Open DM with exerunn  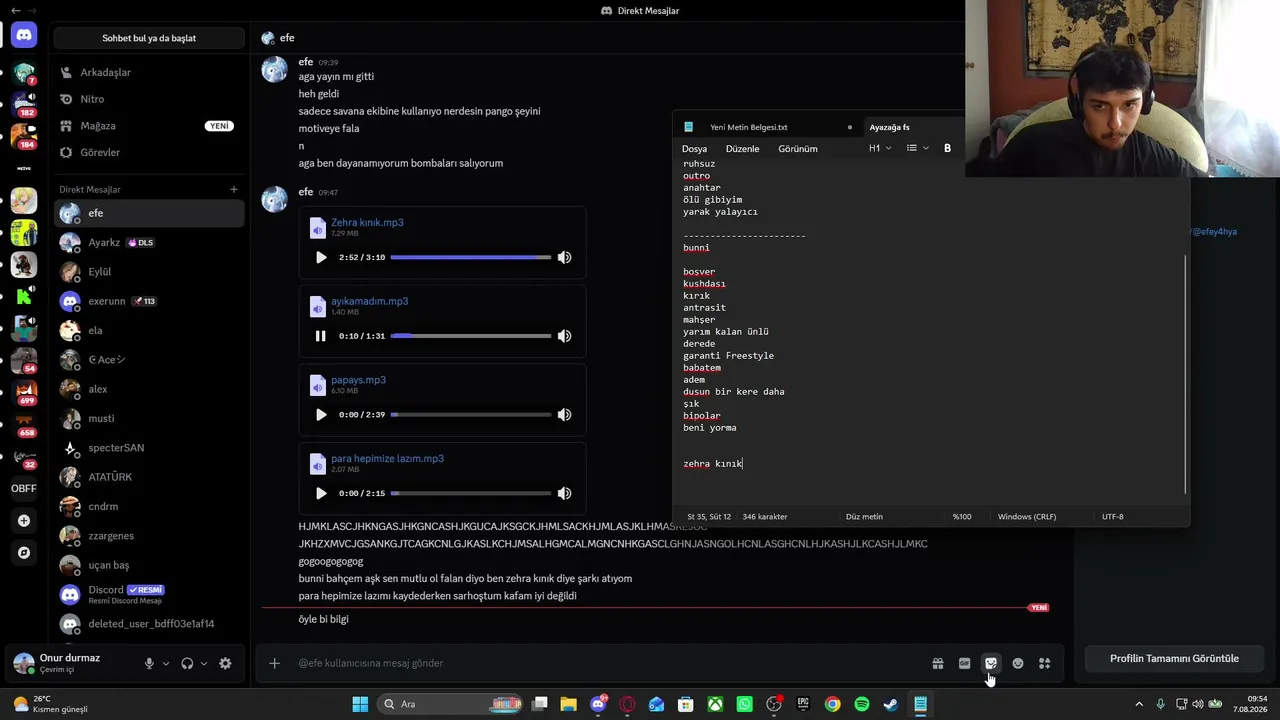149,301
